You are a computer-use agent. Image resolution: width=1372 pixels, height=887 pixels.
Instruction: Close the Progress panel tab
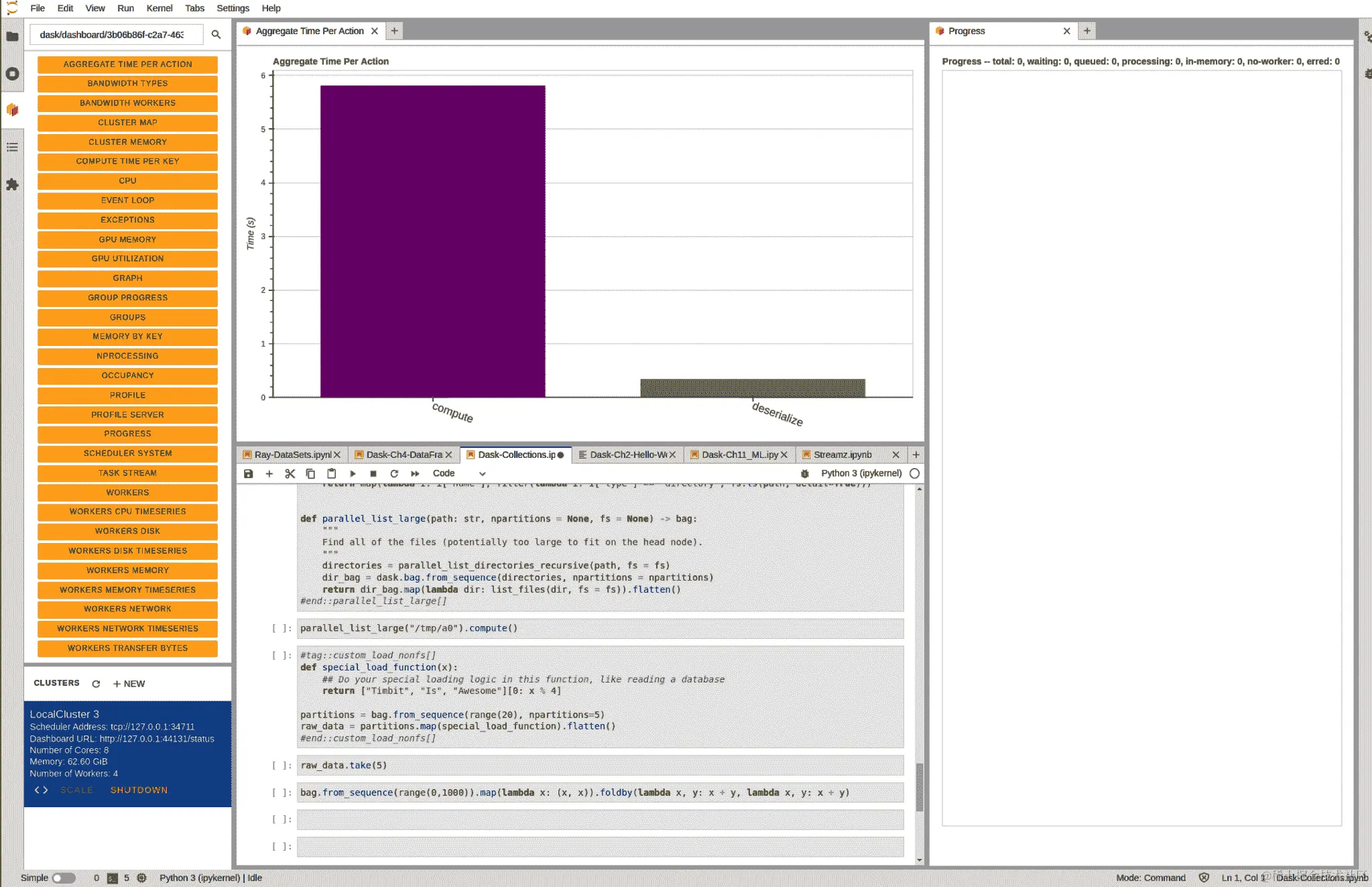(x=1066, y=31)
